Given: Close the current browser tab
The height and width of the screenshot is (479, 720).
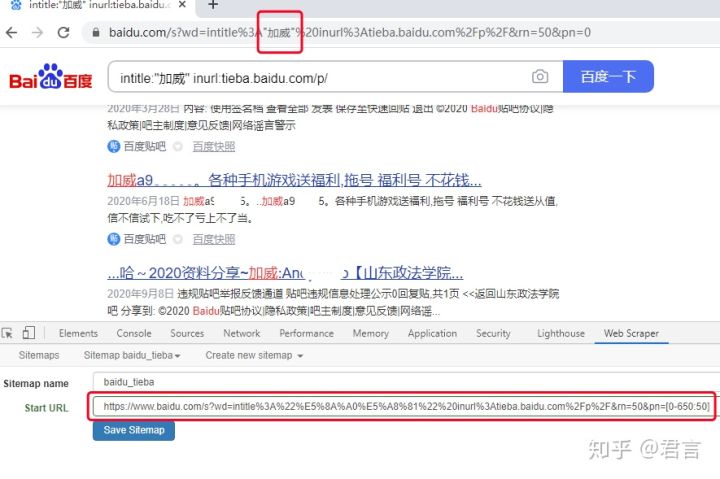Looking at the screenshot, I should click(x=182, y=5).
